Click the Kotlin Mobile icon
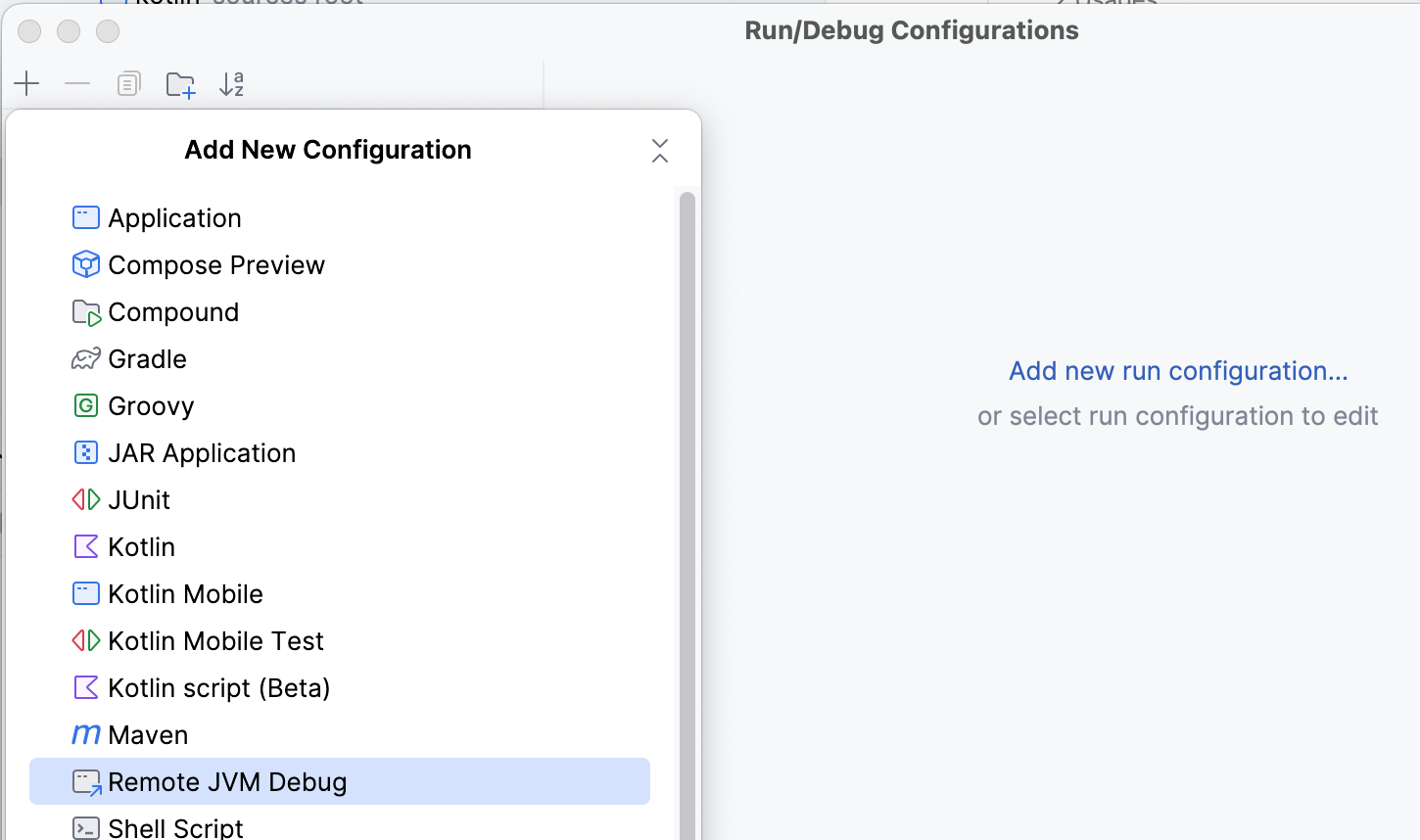 click(x=86, y=593)
